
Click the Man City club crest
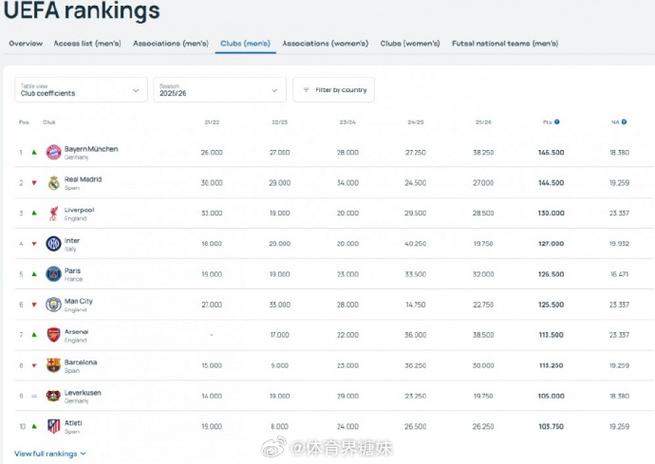click(x=53, y=304)
